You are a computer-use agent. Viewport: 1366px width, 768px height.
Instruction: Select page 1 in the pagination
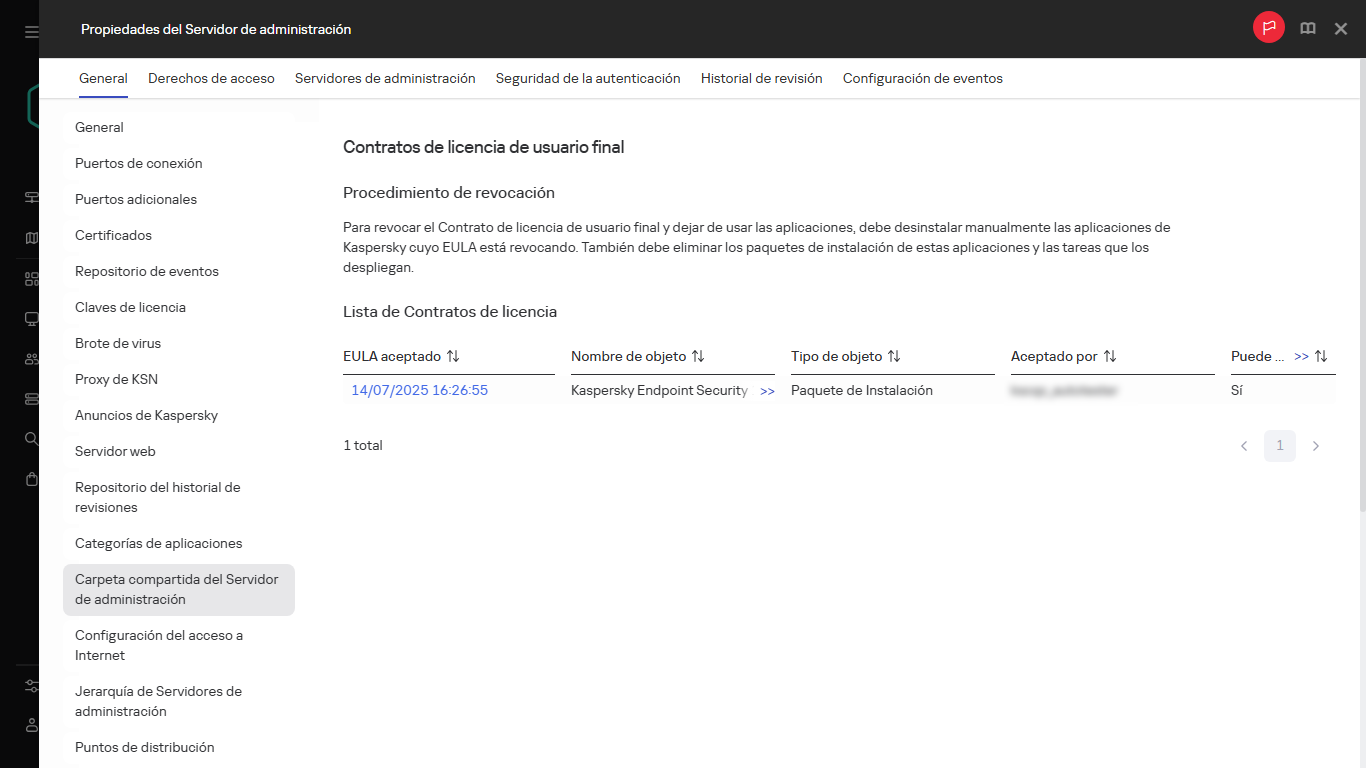click(1279, 446)
